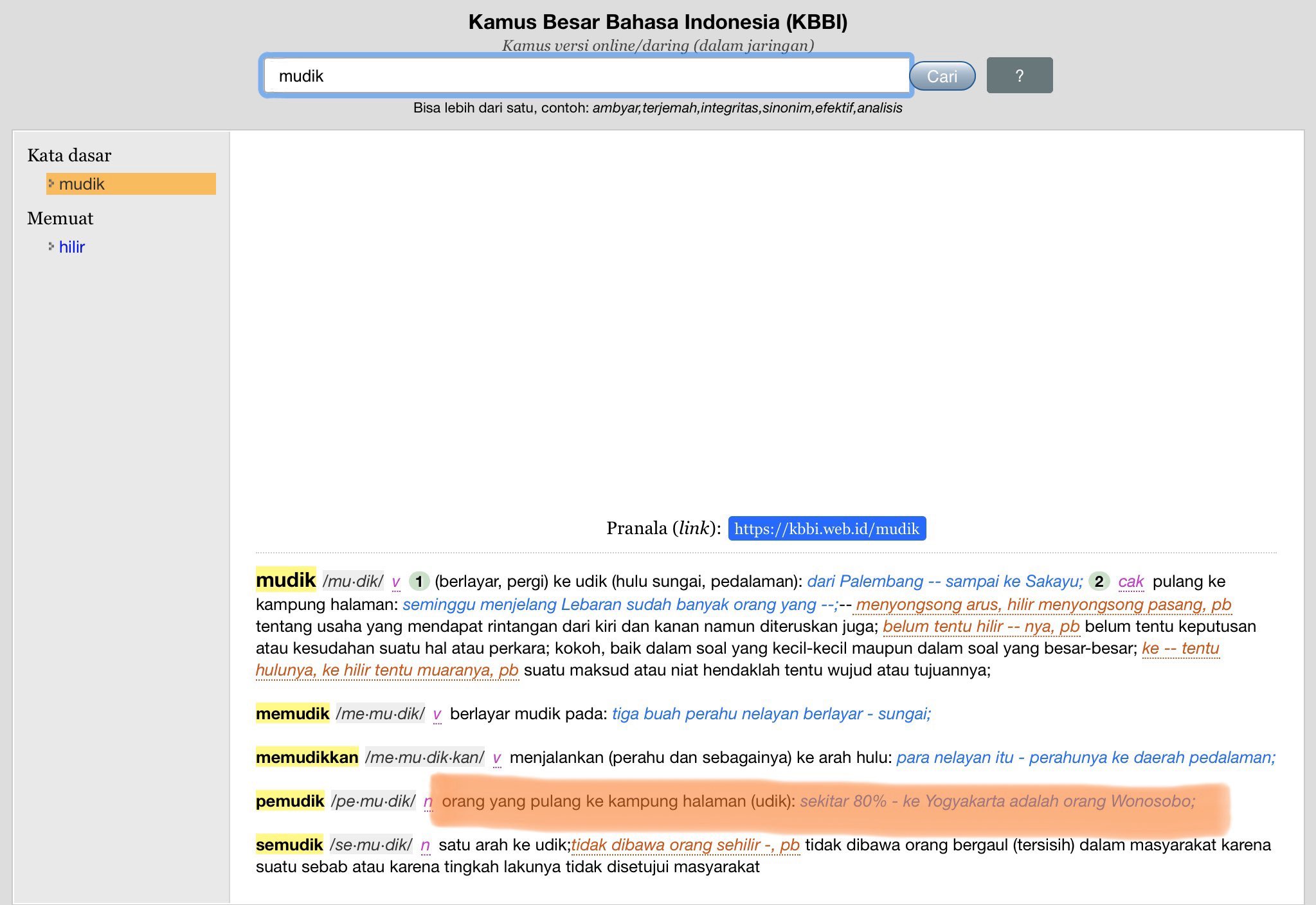Click sense number 1 badge of mudik
Image resolution: width=1316 pixels, height=905 pixels.
click(419, 582)
